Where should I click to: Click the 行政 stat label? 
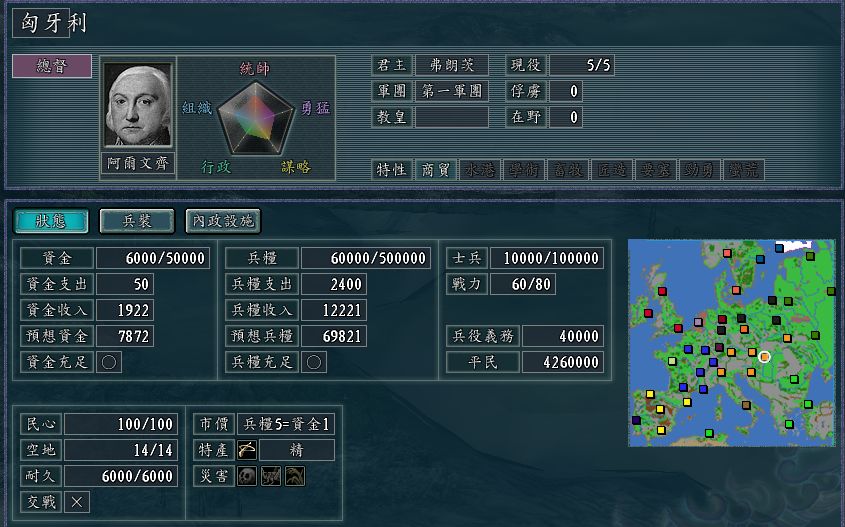pos(216,167)
